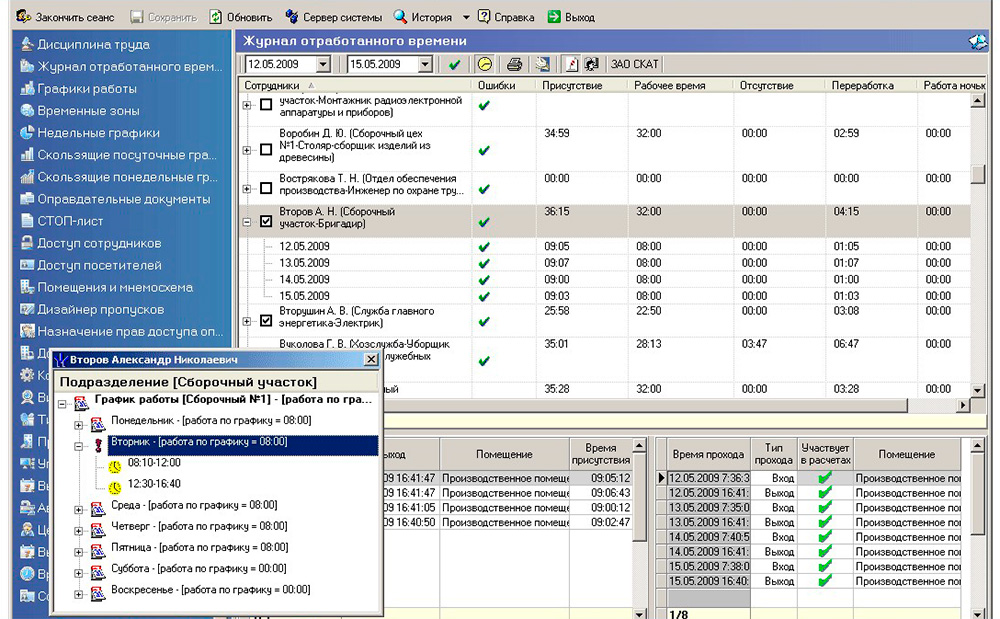The height and width of the screenshot is (619, 1000).
Task: Open Дисциплина труда in sidebar
Action: point(85,44)
